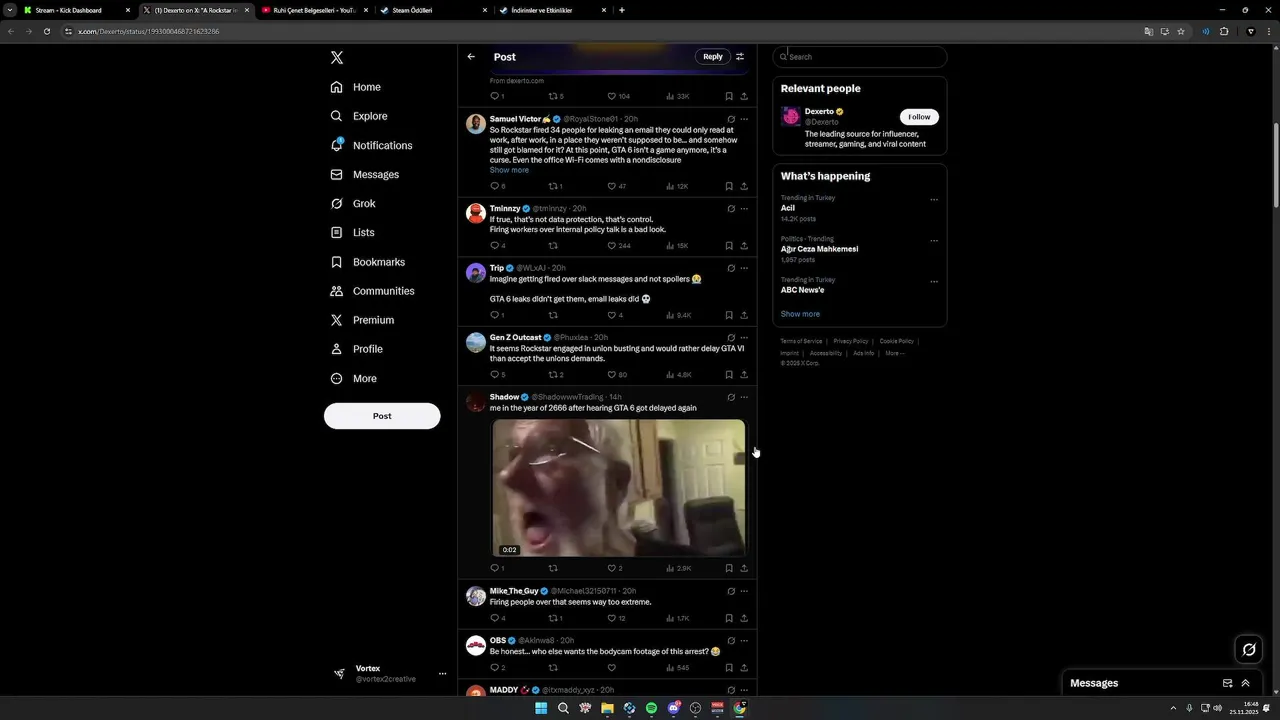Click the white Post button in sidebar
1280x720 pixels.
click(x=382, y=416)
